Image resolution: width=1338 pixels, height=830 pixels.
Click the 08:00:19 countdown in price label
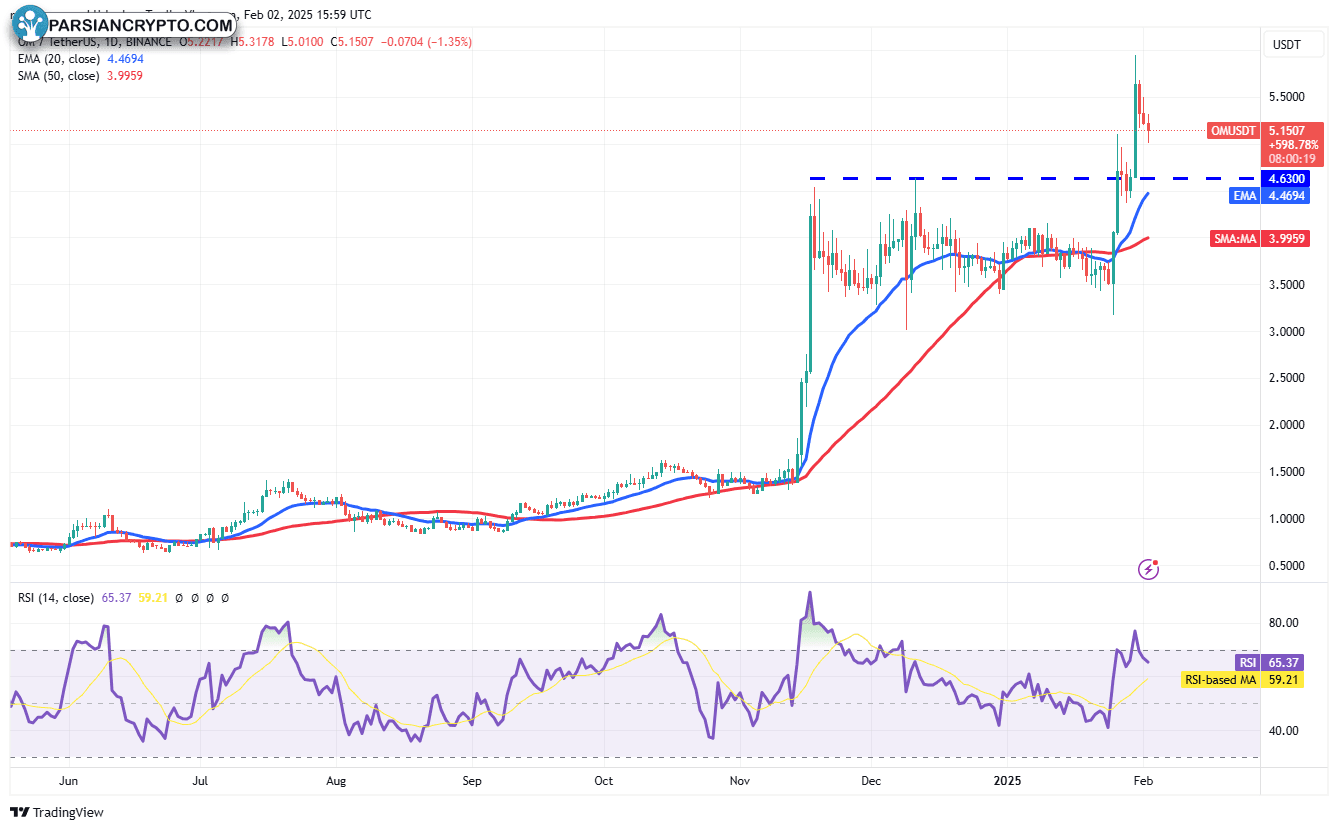tap(1291, 158)
